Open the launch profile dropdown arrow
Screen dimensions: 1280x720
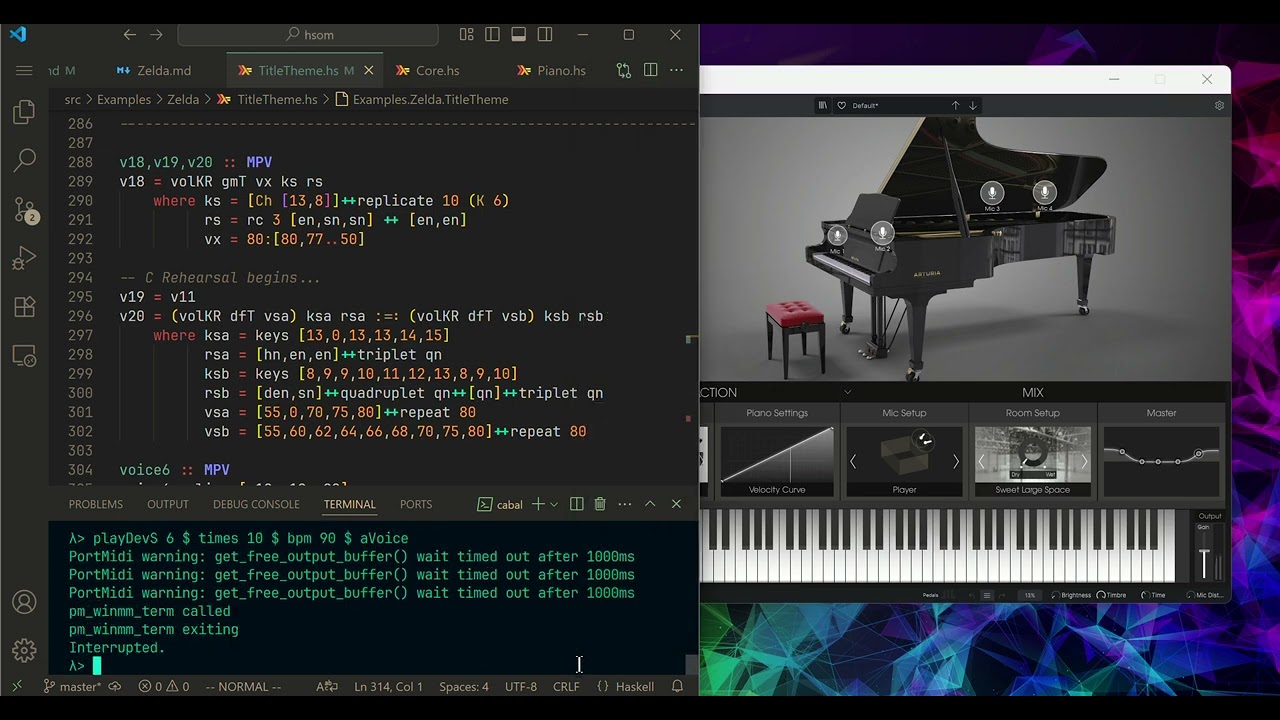pyautogui.click(x=553, y=504)
